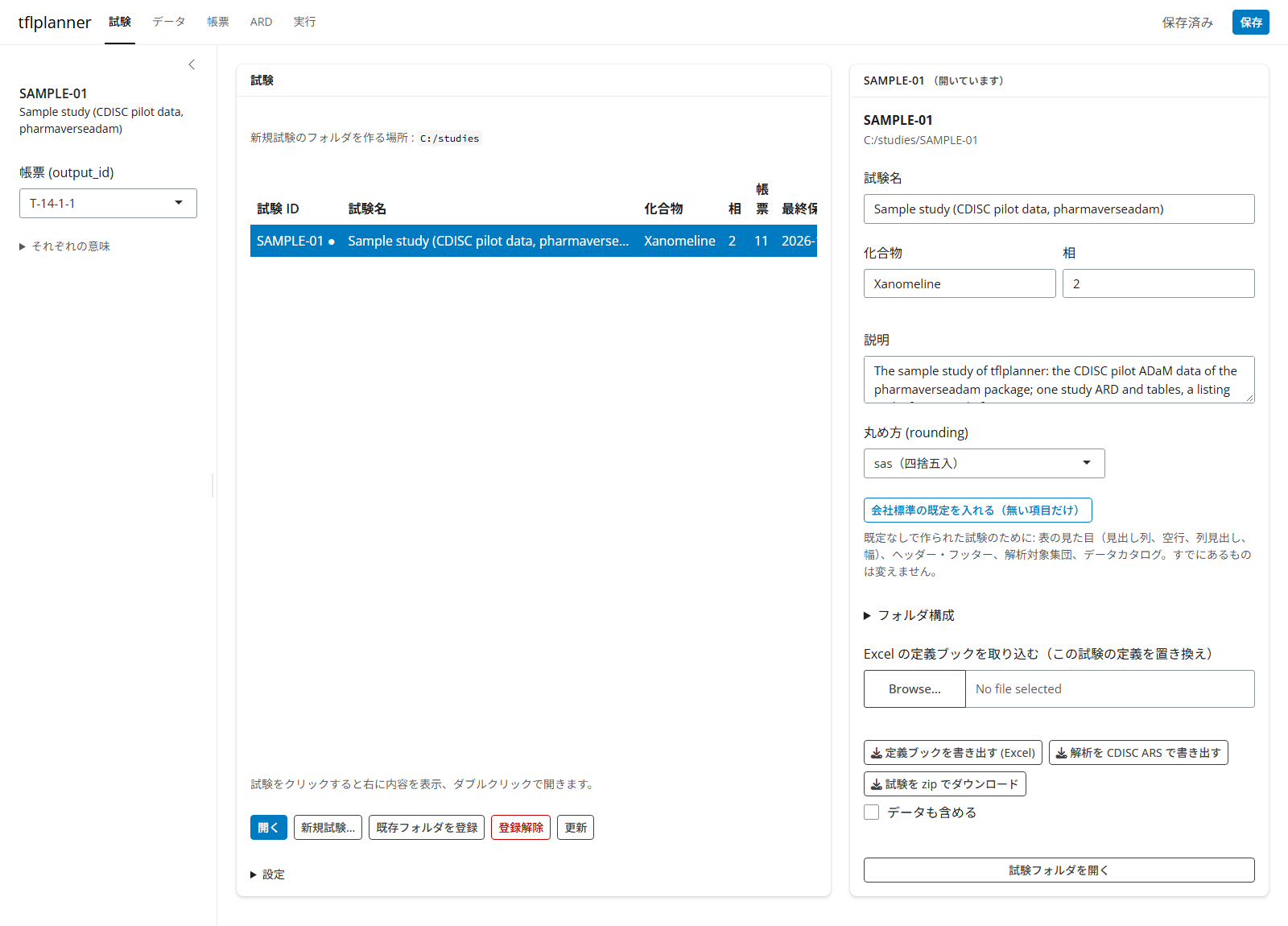Click the No file selected text field
Image resolution: width=1288 pixels, height=926 pixels.
pyautogui.click(x=1110, y=689)
